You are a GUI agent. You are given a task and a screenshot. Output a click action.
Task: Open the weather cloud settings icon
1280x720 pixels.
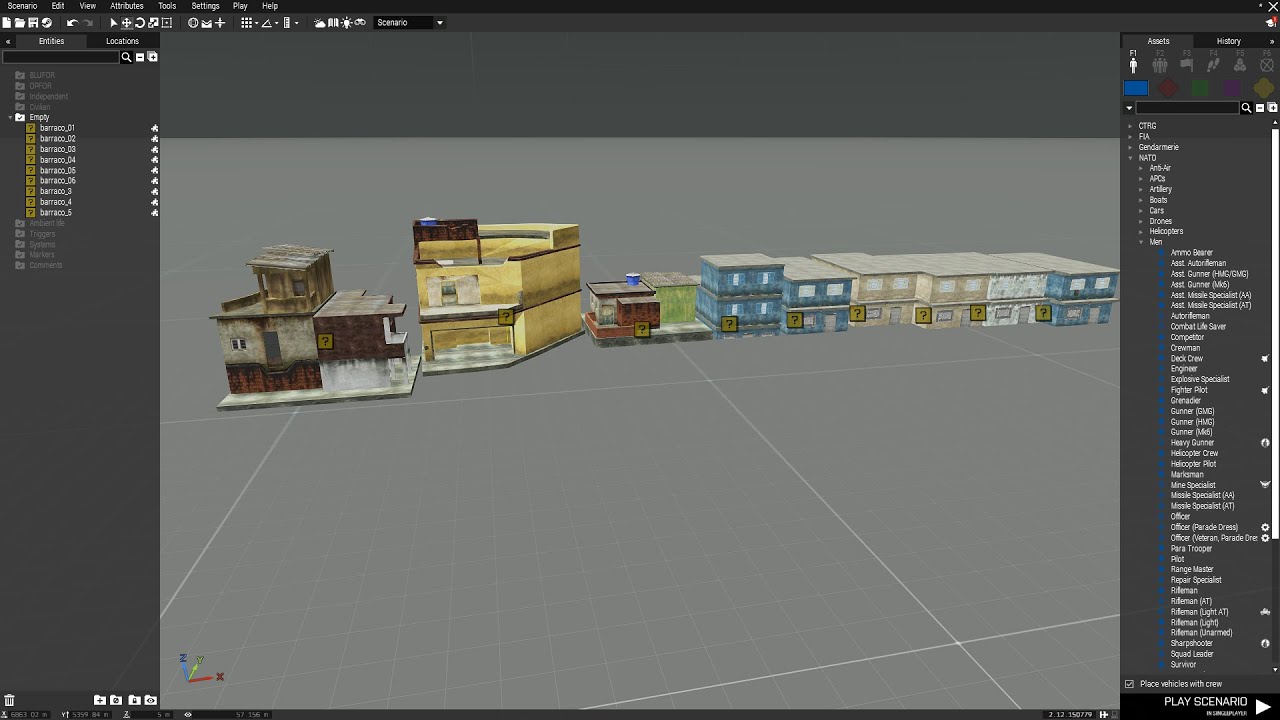click(x=320, y=22)
